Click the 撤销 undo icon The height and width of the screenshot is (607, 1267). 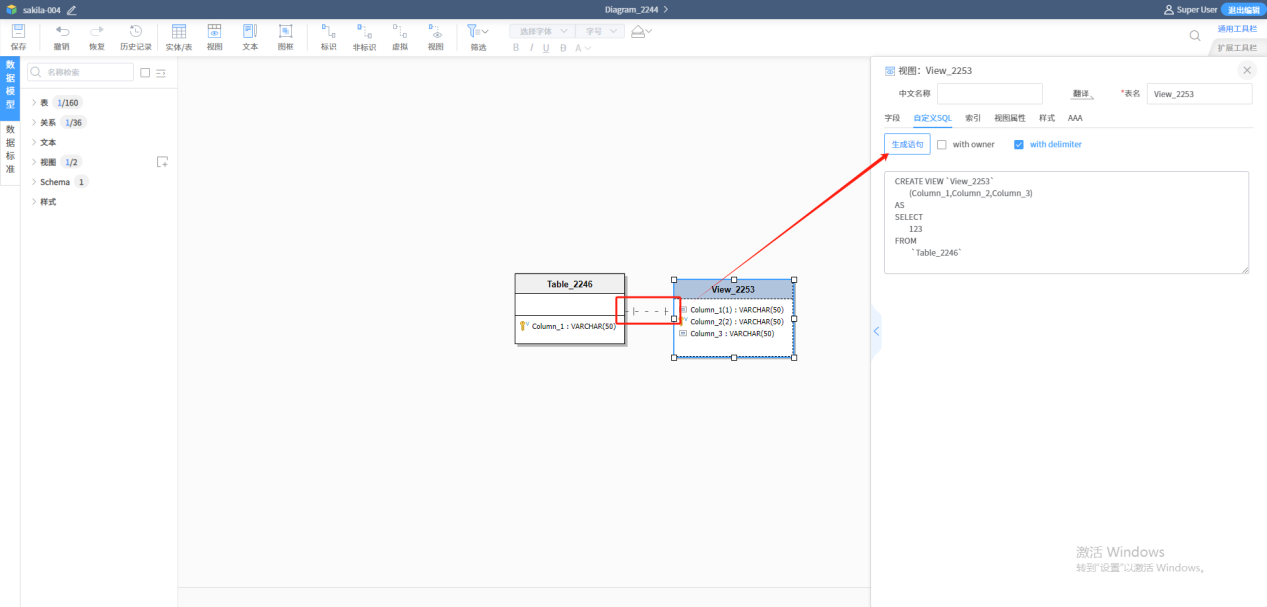pyautogui.click(x=62, y=32)
